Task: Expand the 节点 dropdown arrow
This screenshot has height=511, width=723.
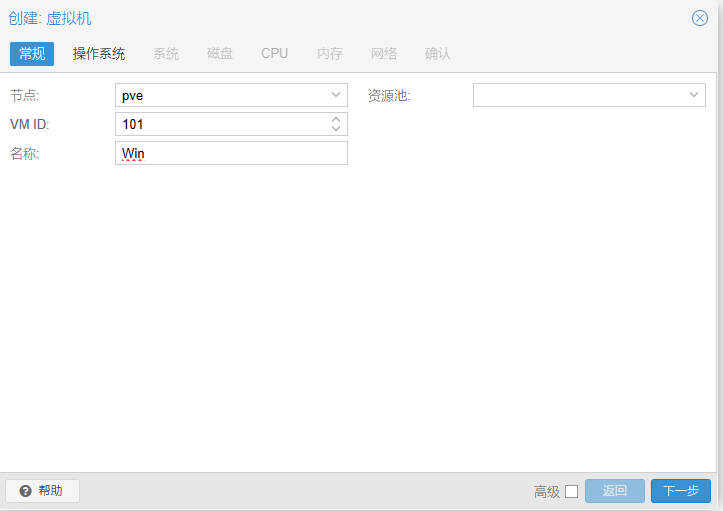Action: click(336, 95)
